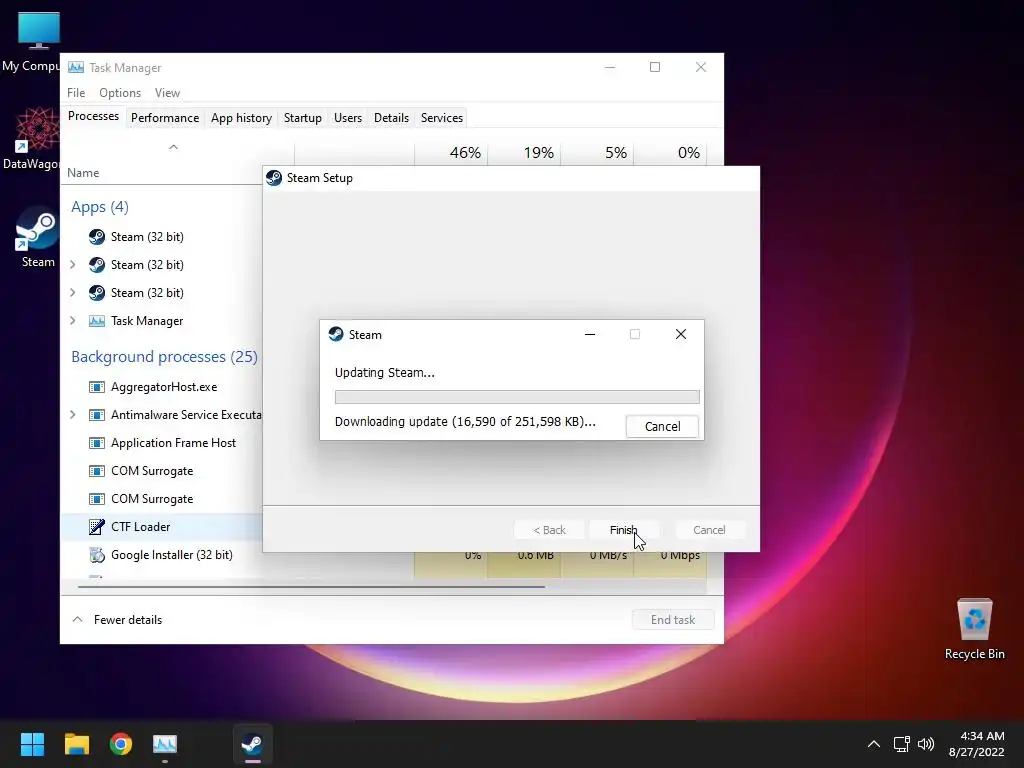The height and width of the screenshot is (768, 1024).
Task: Click the Back button in Steam Setup
Action: pyautogui.click(x=549, y=530)
